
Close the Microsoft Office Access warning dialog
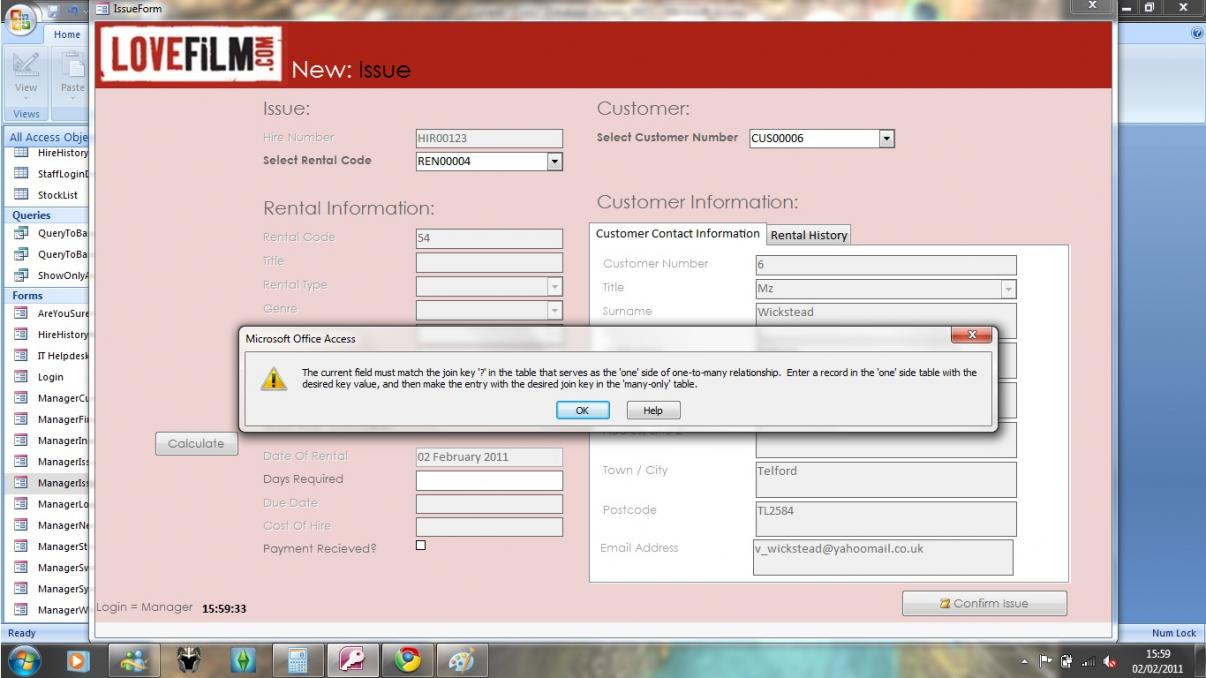(x=971, y=336)
